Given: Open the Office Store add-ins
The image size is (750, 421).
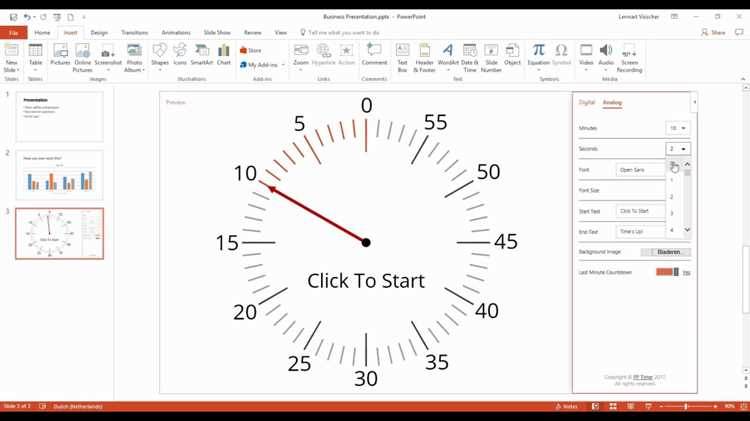Looking at the screenshot, I should point(251,50).
